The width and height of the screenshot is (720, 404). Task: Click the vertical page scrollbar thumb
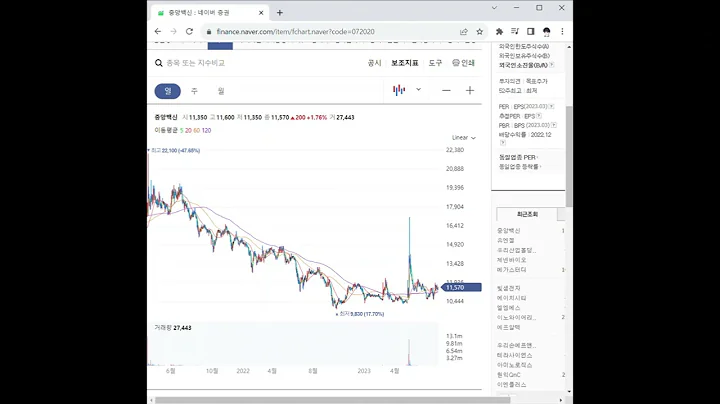tap(569, 156)
